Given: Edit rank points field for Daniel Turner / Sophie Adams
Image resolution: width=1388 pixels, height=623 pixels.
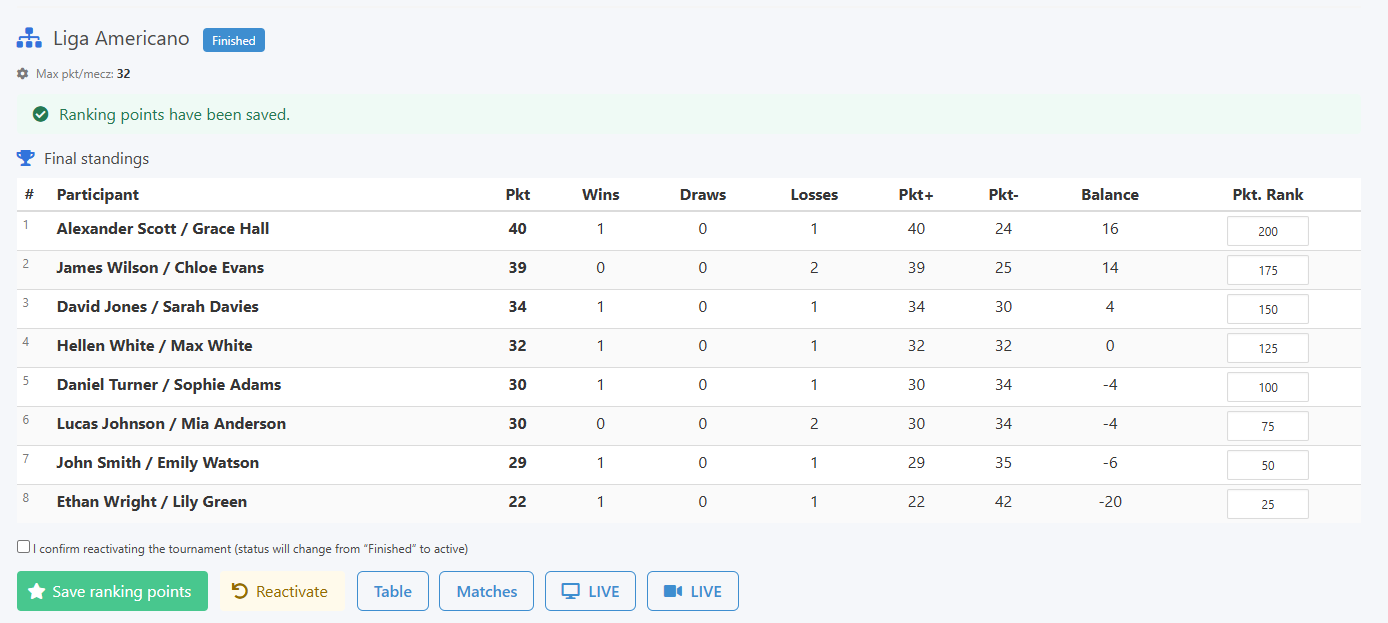Looking at the screenshot, I should (x=1268, y=387).
